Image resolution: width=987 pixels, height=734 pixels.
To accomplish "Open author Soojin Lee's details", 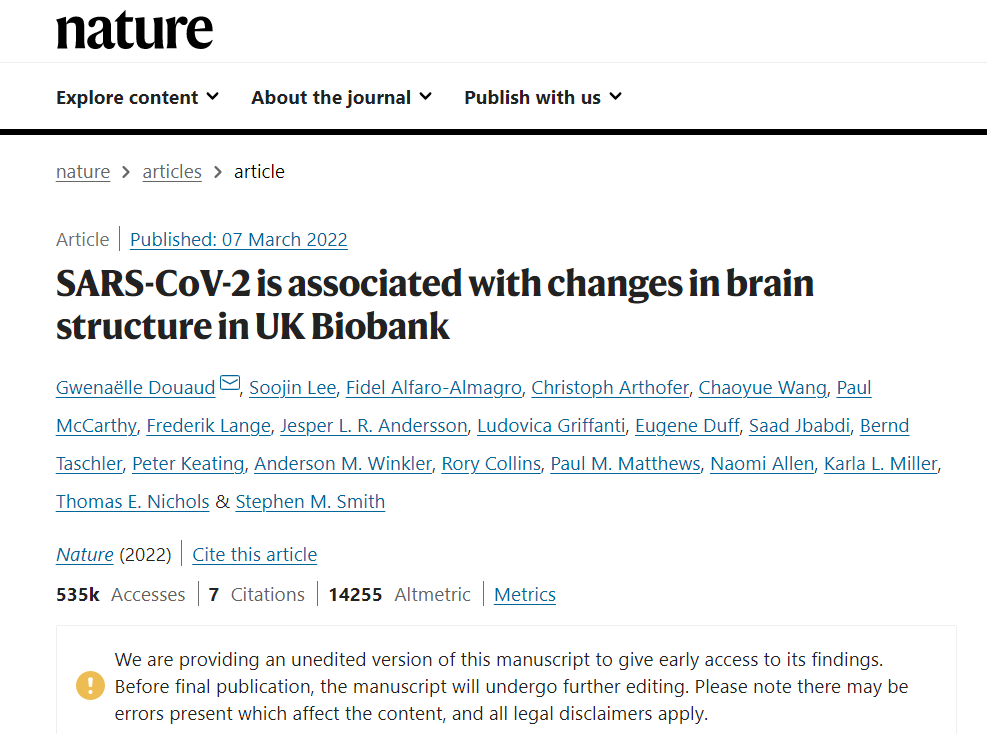I will (x=293, y=388).
